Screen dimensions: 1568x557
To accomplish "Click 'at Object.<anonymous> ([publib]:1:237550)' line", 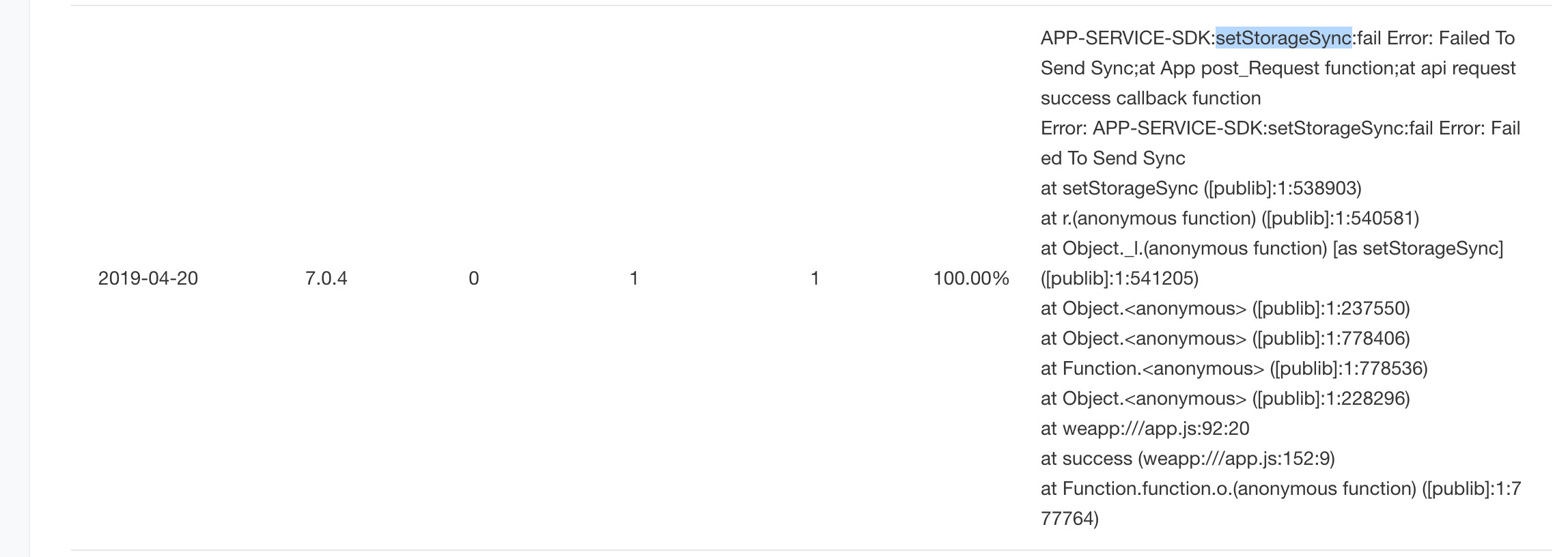I will (x=1225, y=309).
